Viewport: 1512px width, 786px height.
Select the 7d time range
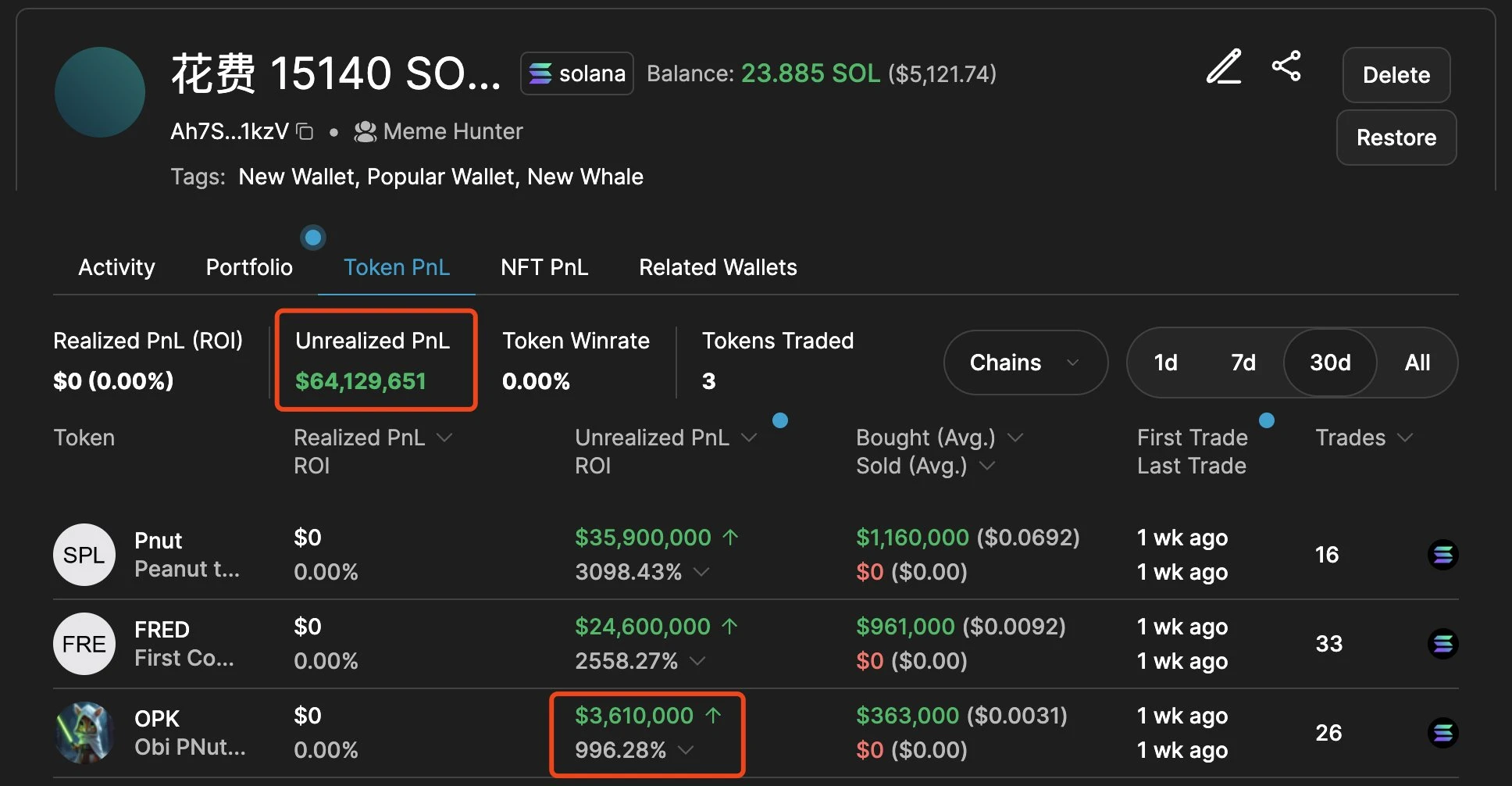(1243, 363)
